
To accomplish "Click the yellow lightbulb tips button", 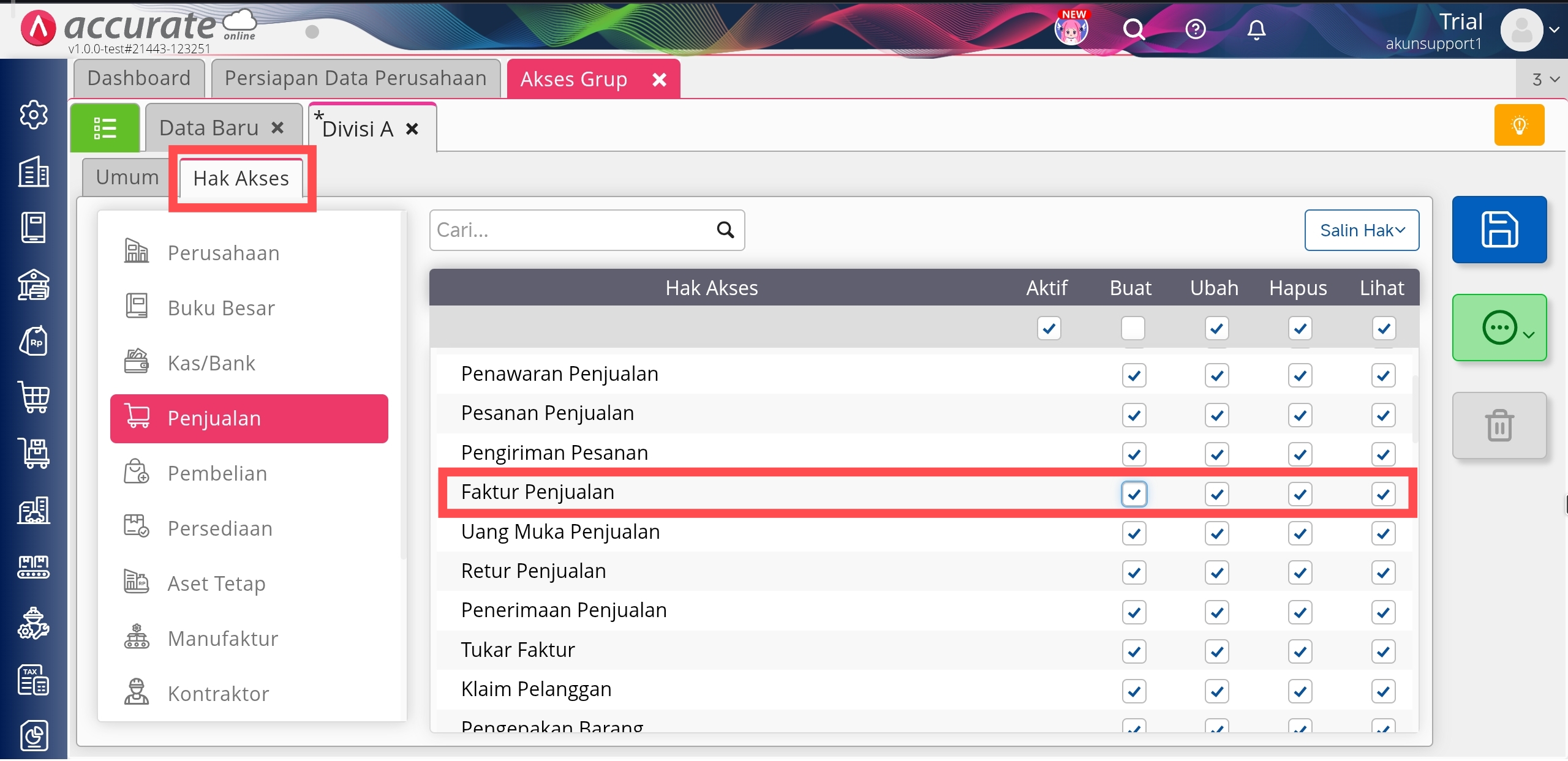I will pyautogui.click(x=1519, y=126).
